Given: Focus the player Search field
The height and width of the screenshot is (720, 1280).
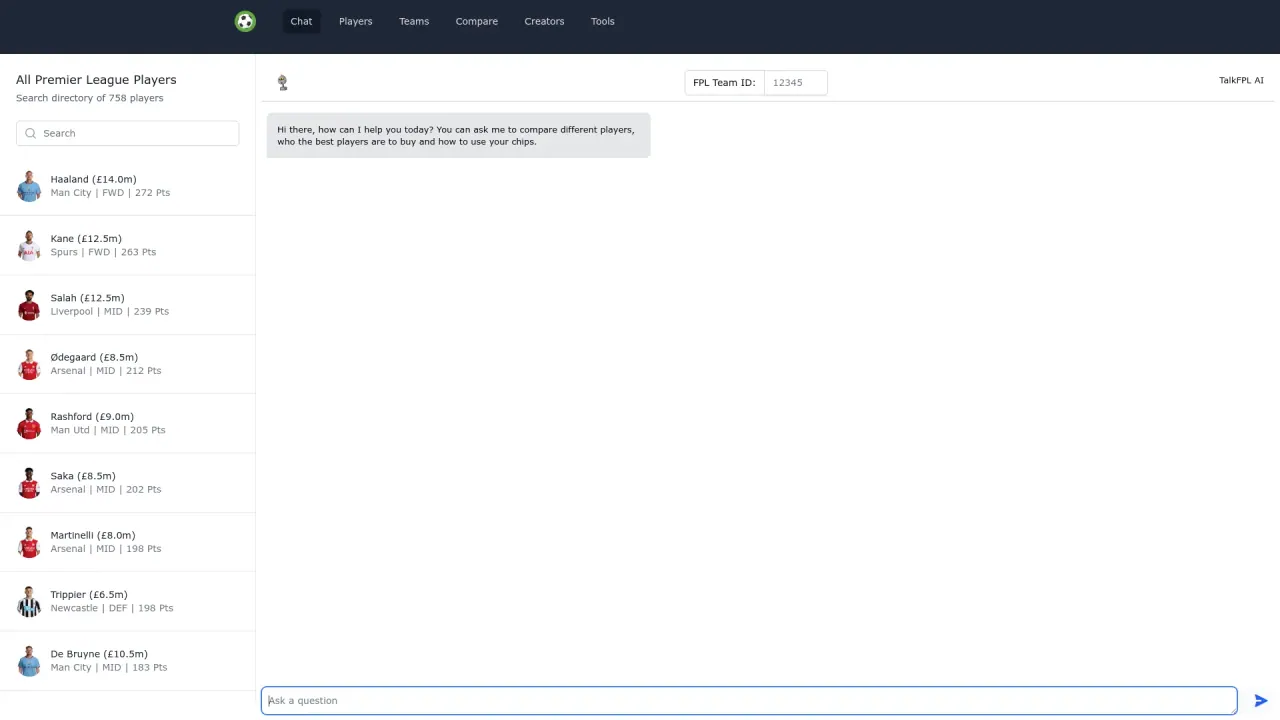Looking at the screenshot, I should click(128, 133).
